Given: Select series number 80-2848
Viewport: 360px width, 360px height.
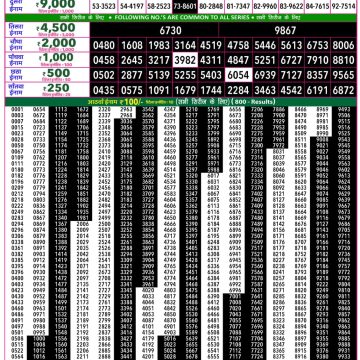Looking at the screenshot, I should click(211, 6).
